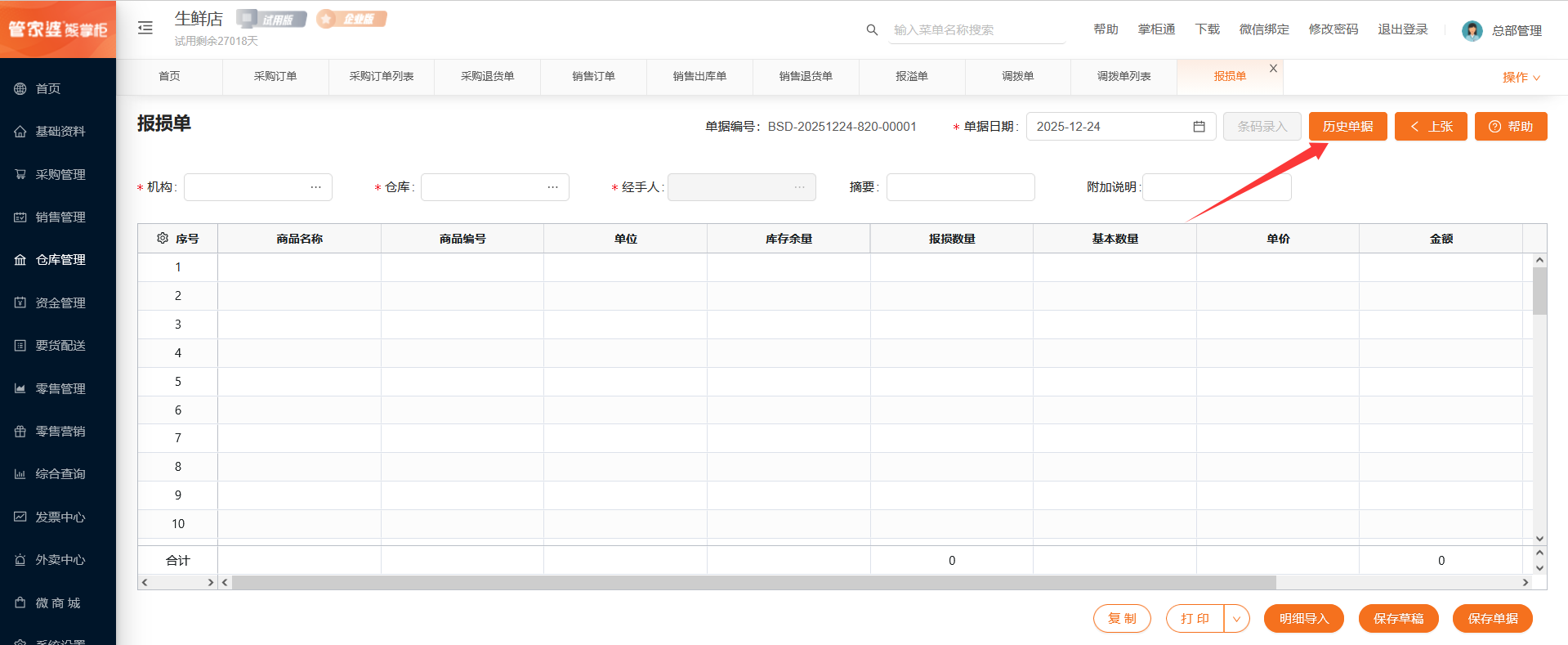
Task: Click the search magnifier icon
Action: [872, 30]
